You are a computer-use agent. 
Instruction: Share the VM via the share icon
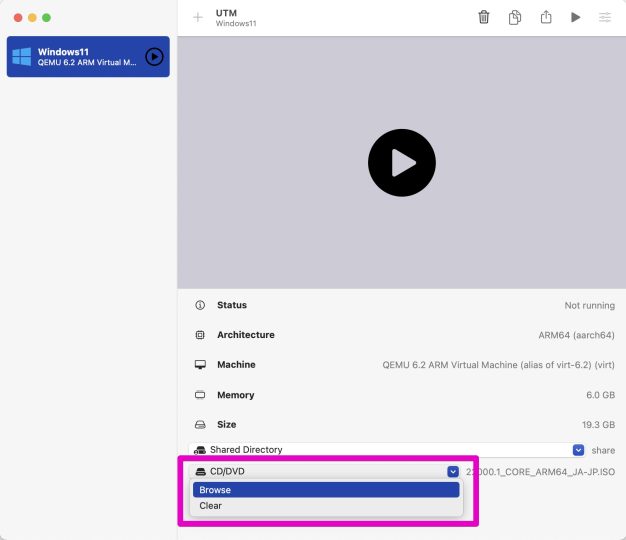point(546,17)
